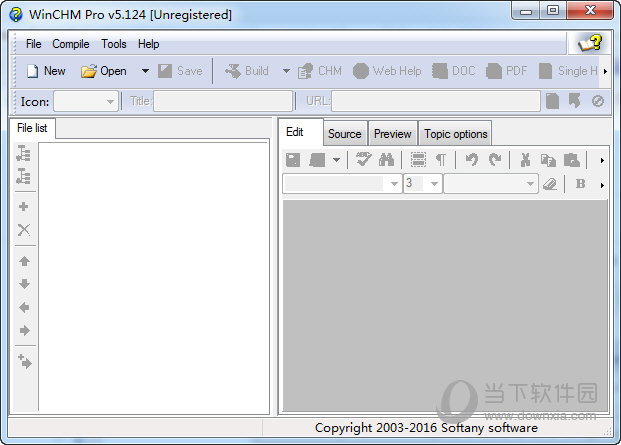Click the move left arrow icon
The image size is (621, 445).
[25, 307]
